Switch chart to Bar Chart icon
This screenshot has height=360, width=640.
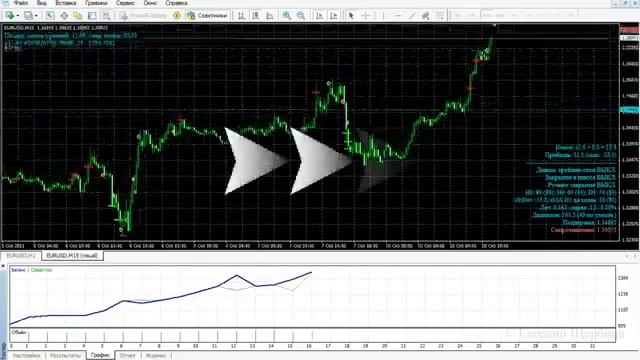[242, 16]
